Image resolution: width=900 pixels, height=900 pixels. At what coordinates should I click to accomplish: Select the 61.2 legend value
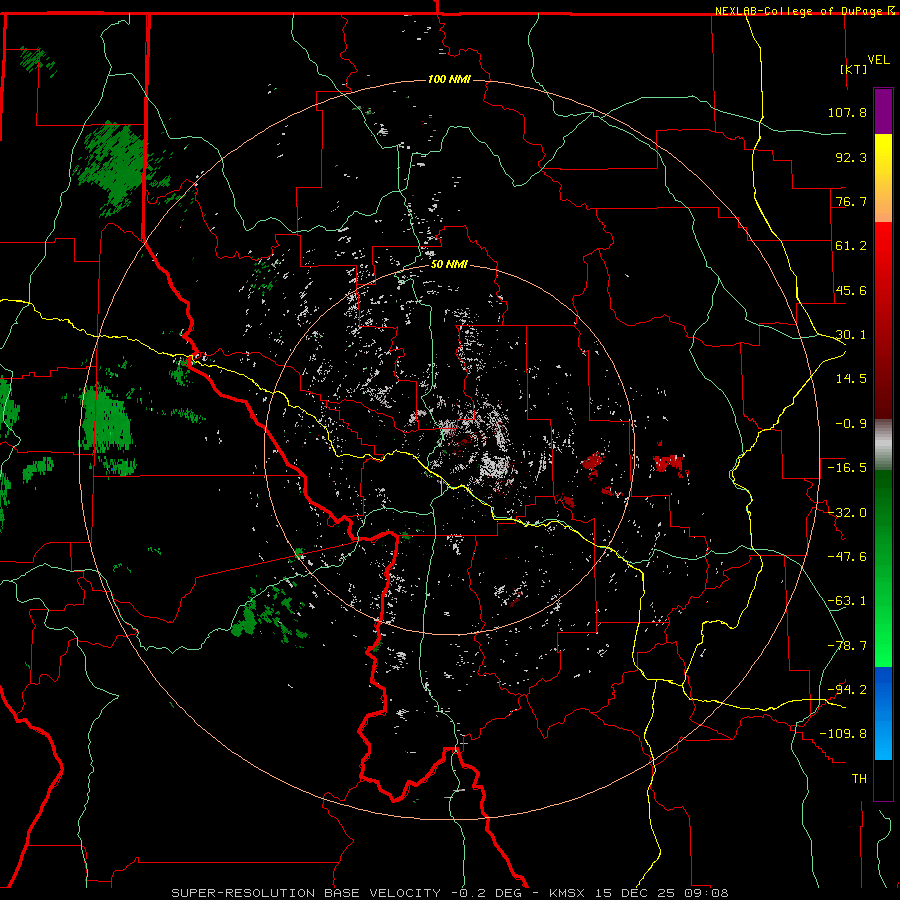coord(851,246)
